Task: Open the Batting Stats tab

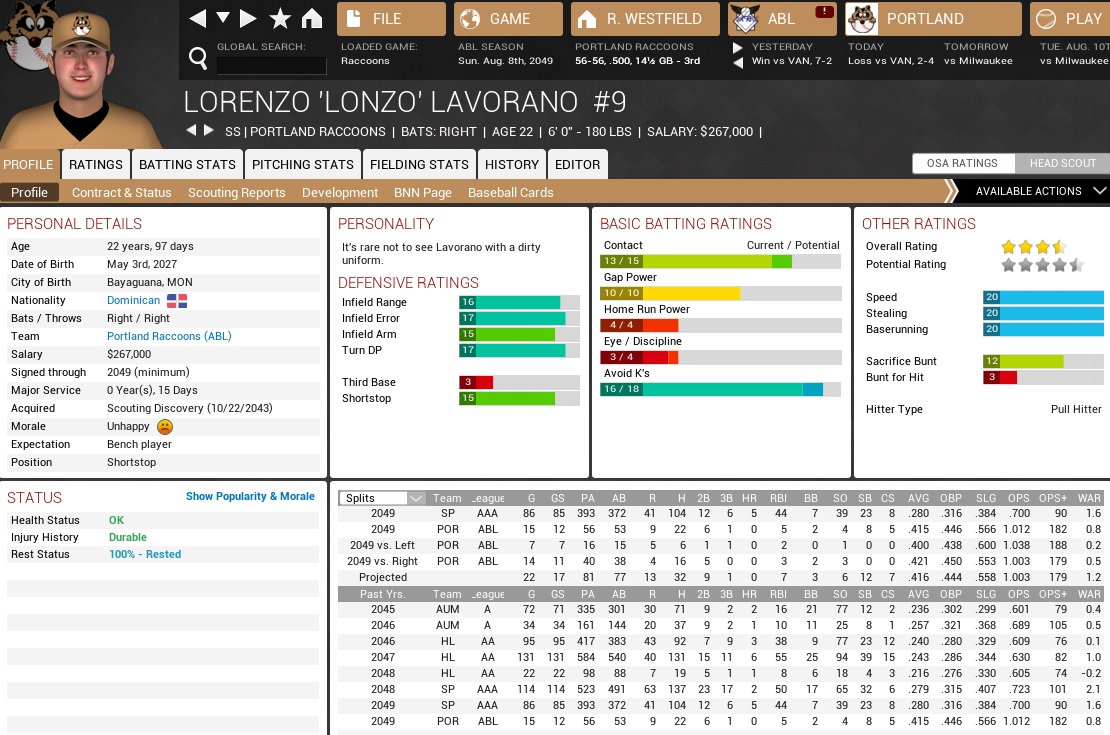Action: [x=187, y=164]
